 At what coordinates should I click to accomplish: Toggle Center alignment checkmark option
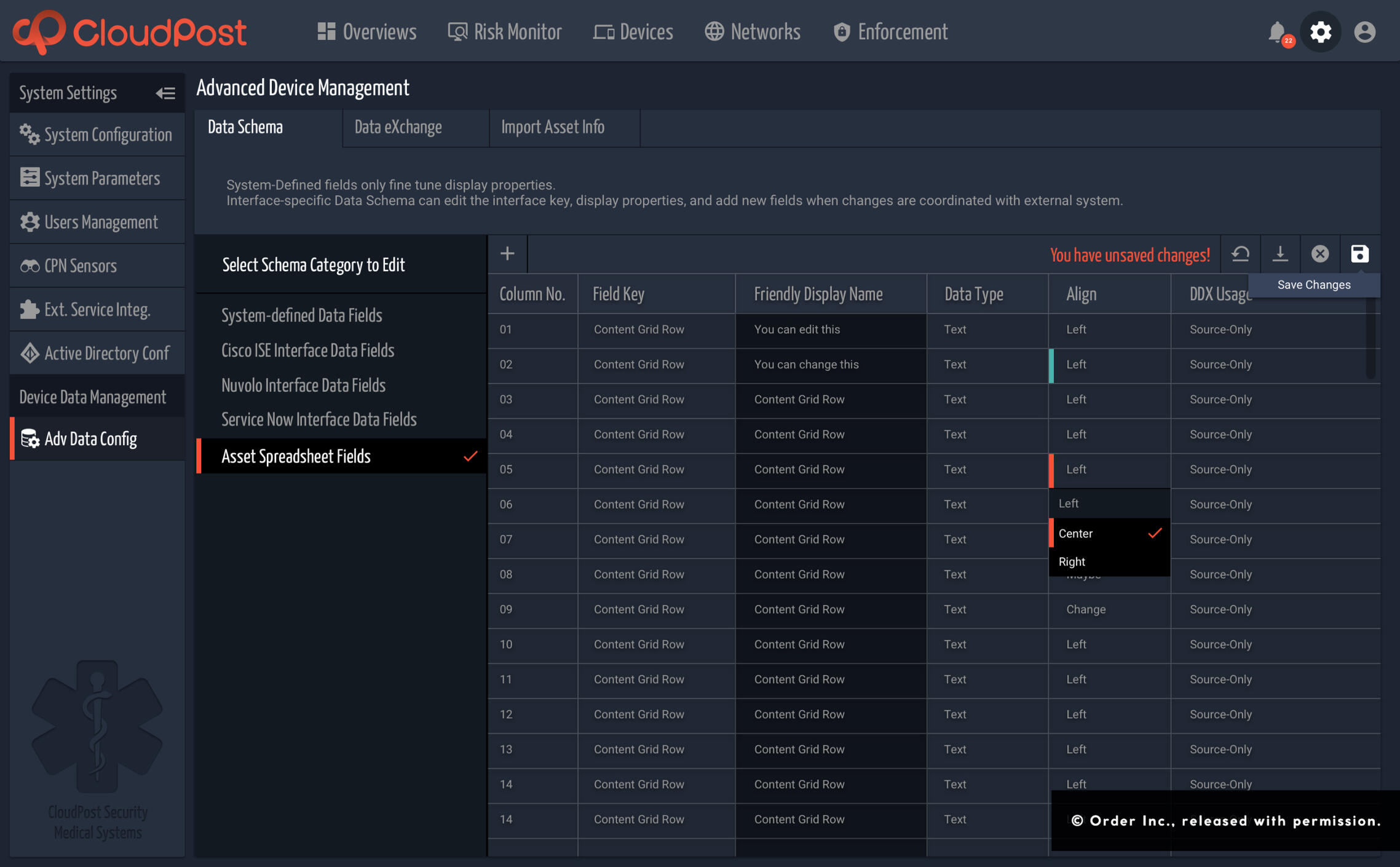(1075, 533)
